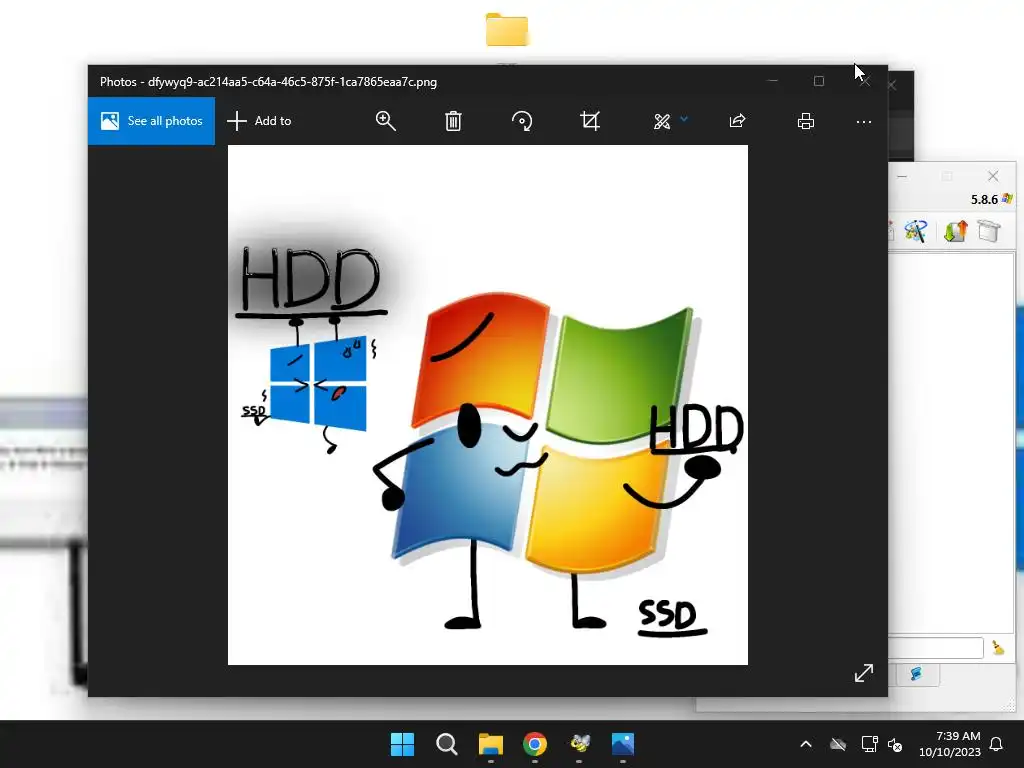Open network settings from the tray icon

point(869,744)
